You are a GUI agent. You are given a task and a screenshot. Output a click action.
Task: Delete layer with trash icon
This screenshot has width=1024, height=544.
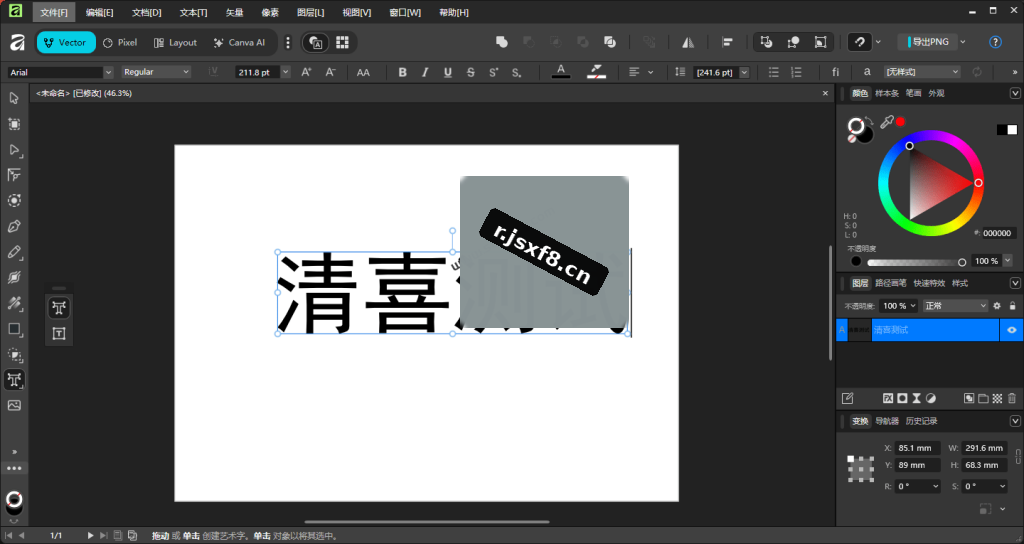pyautogui.click(x=1012, y=398)
